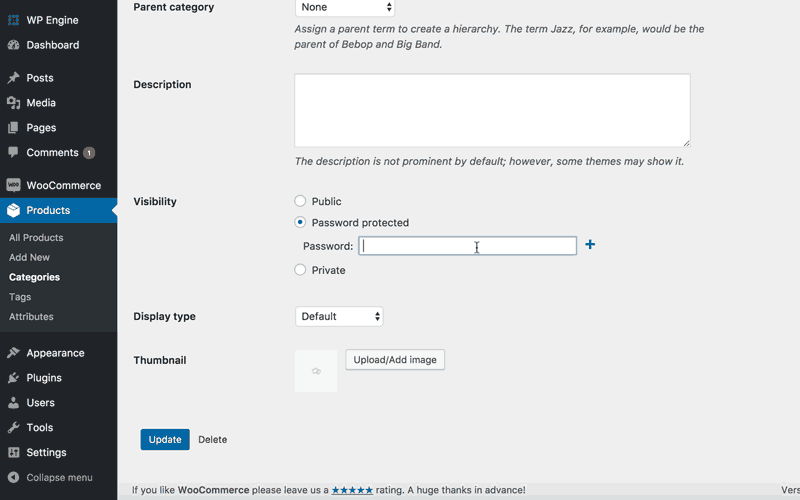Click the WooCommerce logo icon
This screenshot has width=800, height=500.
pos(14,185)
